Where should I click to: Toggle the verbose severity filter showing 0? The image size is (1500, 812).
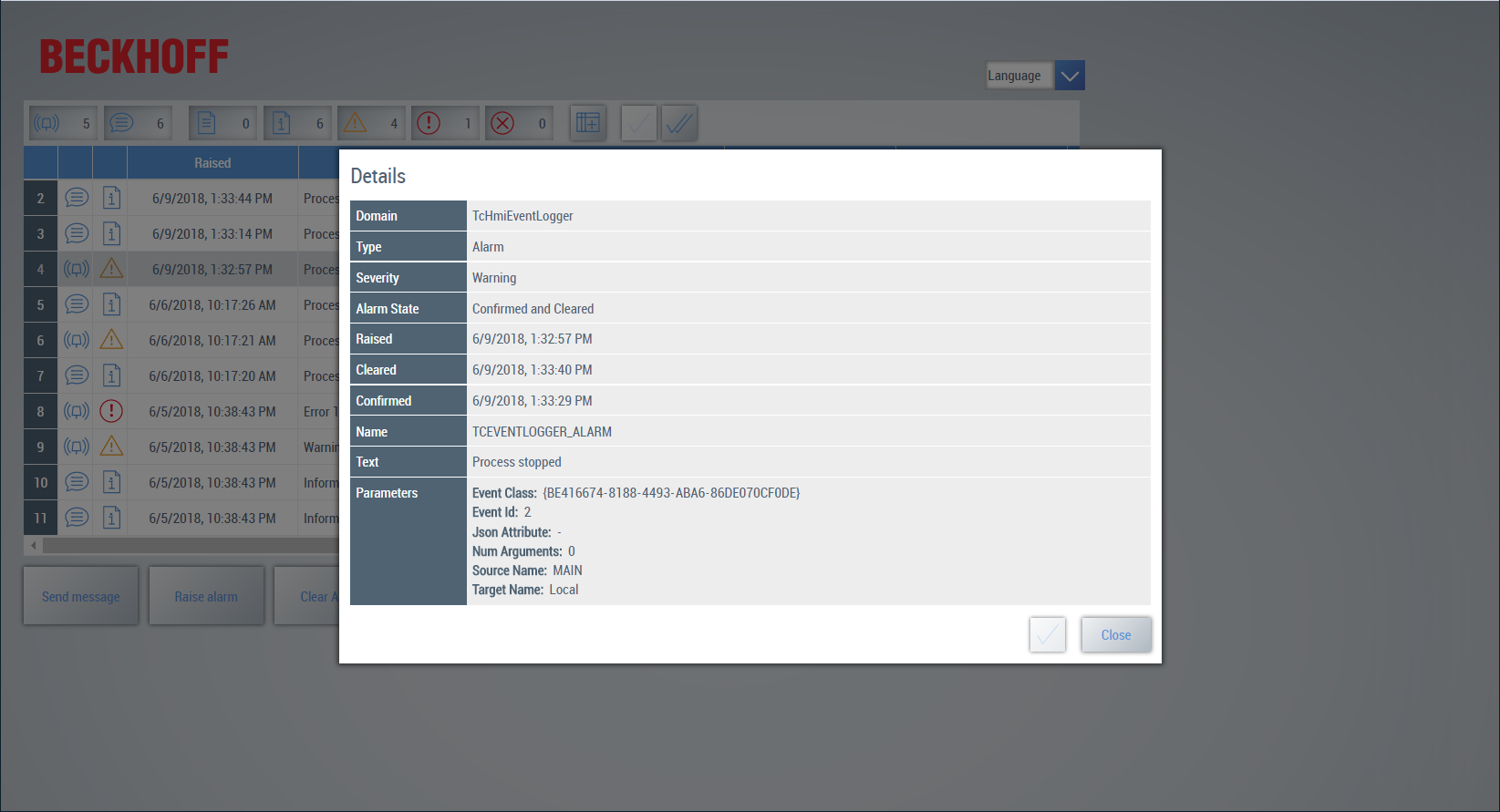(222, 123)
